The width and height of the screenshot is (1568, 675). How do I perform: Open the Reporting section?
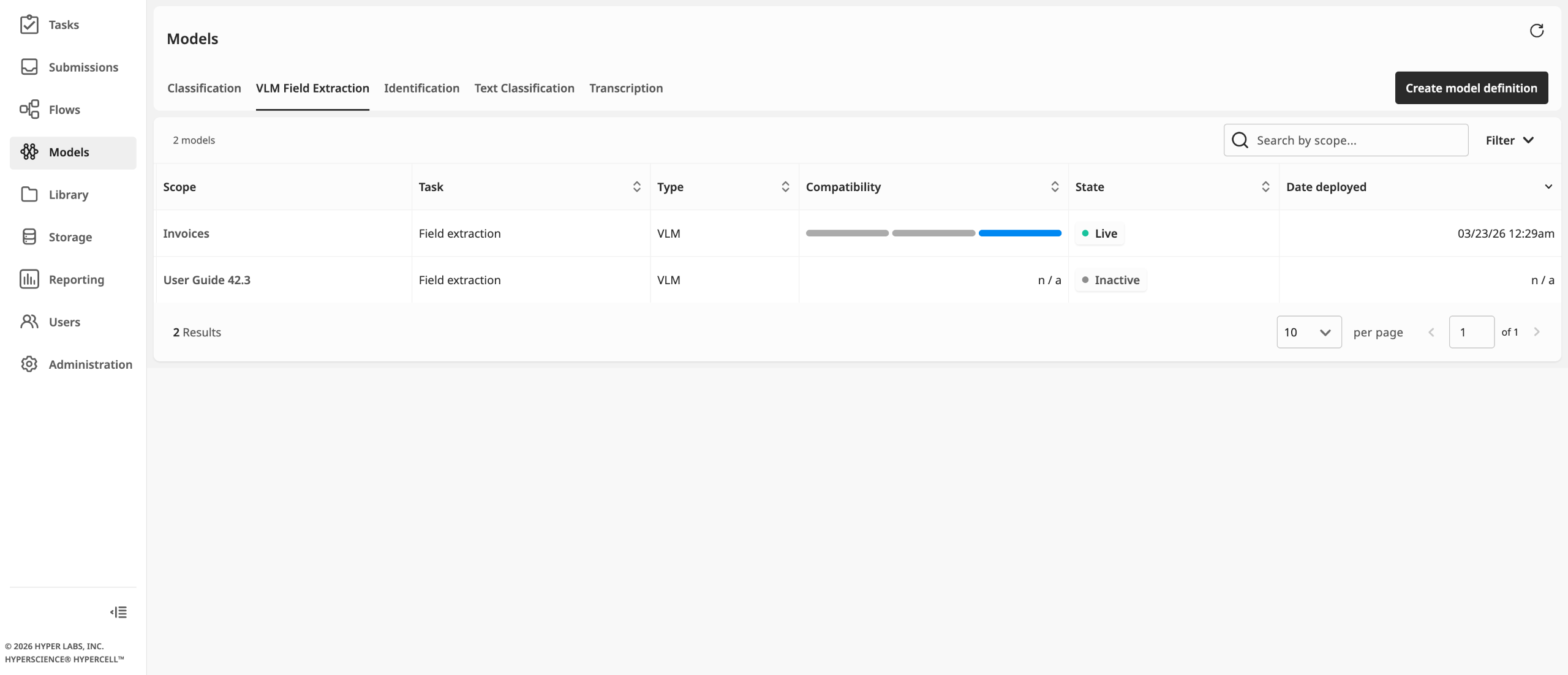click(x=77, y=279)
